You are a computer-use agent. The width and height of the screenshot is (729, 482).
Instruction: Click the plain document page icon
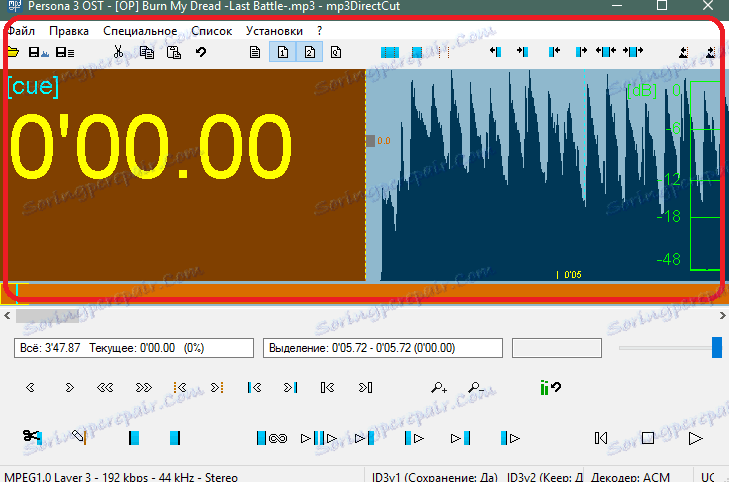click(255, 52)
